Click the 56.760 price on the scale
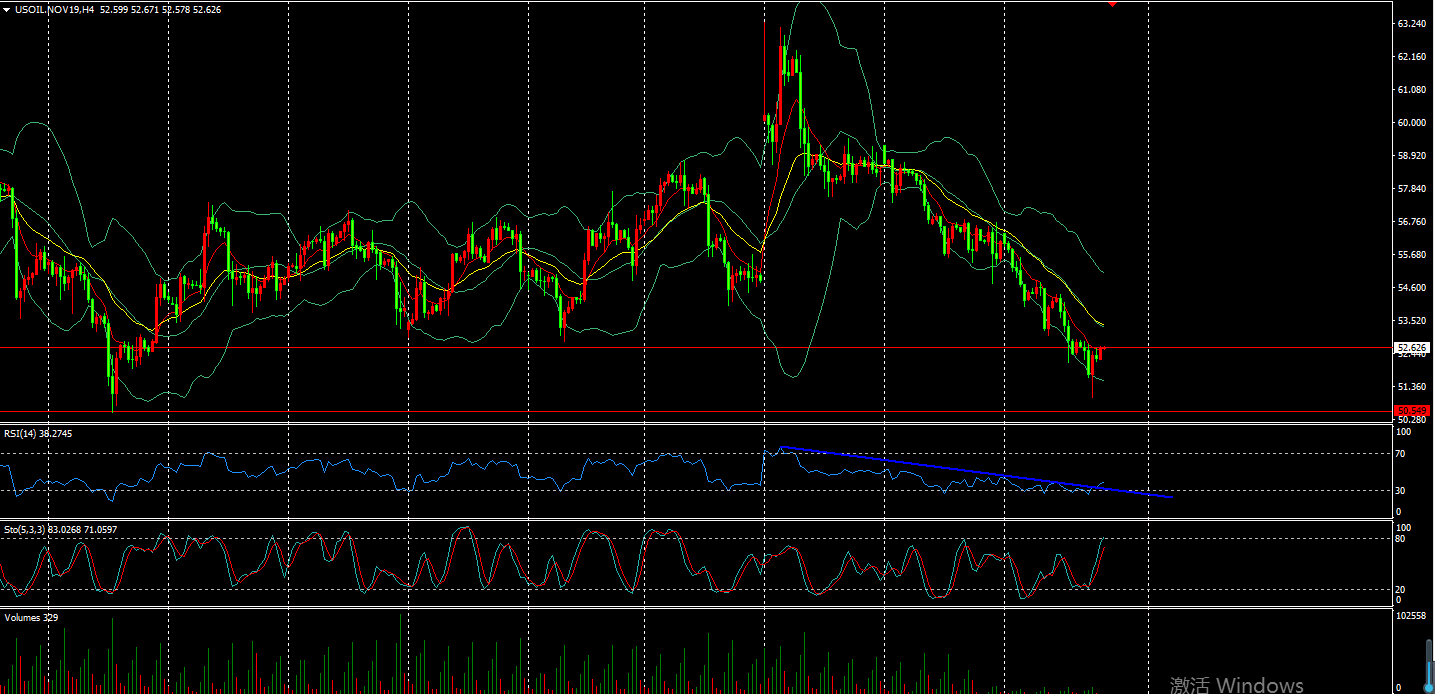The height and width of the screenshot is (694, 1435). pos(1411,221)
